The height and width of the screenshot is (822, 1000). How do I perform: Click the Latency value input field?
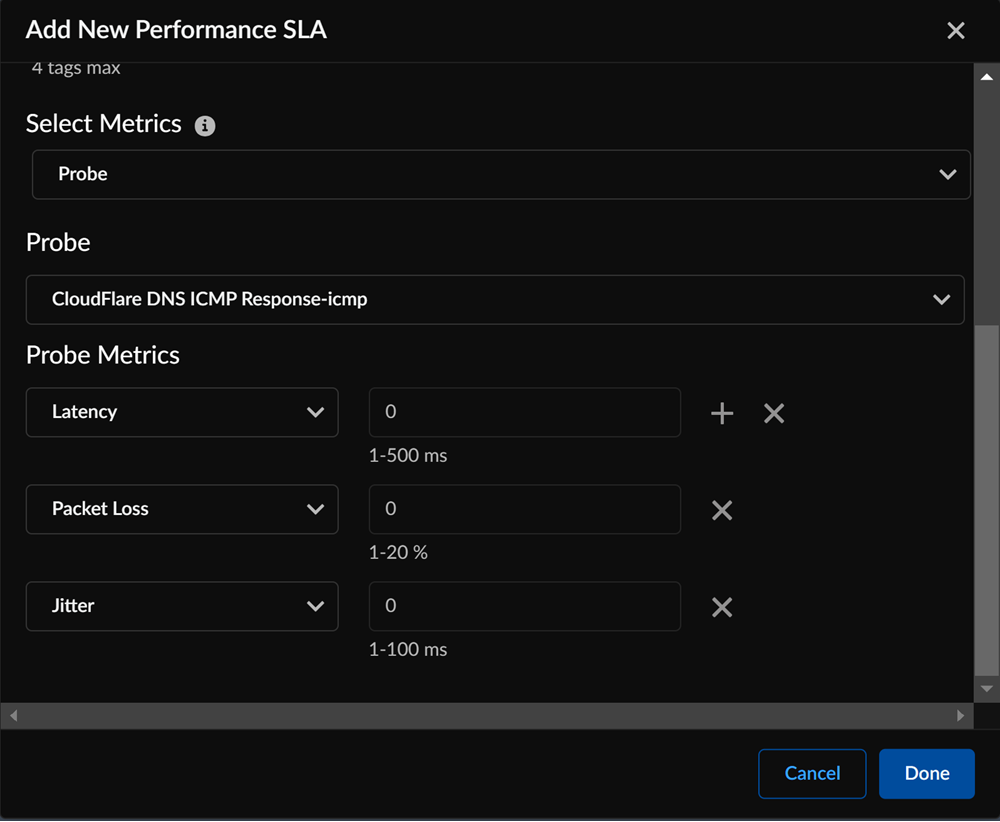tap(525, 412)
